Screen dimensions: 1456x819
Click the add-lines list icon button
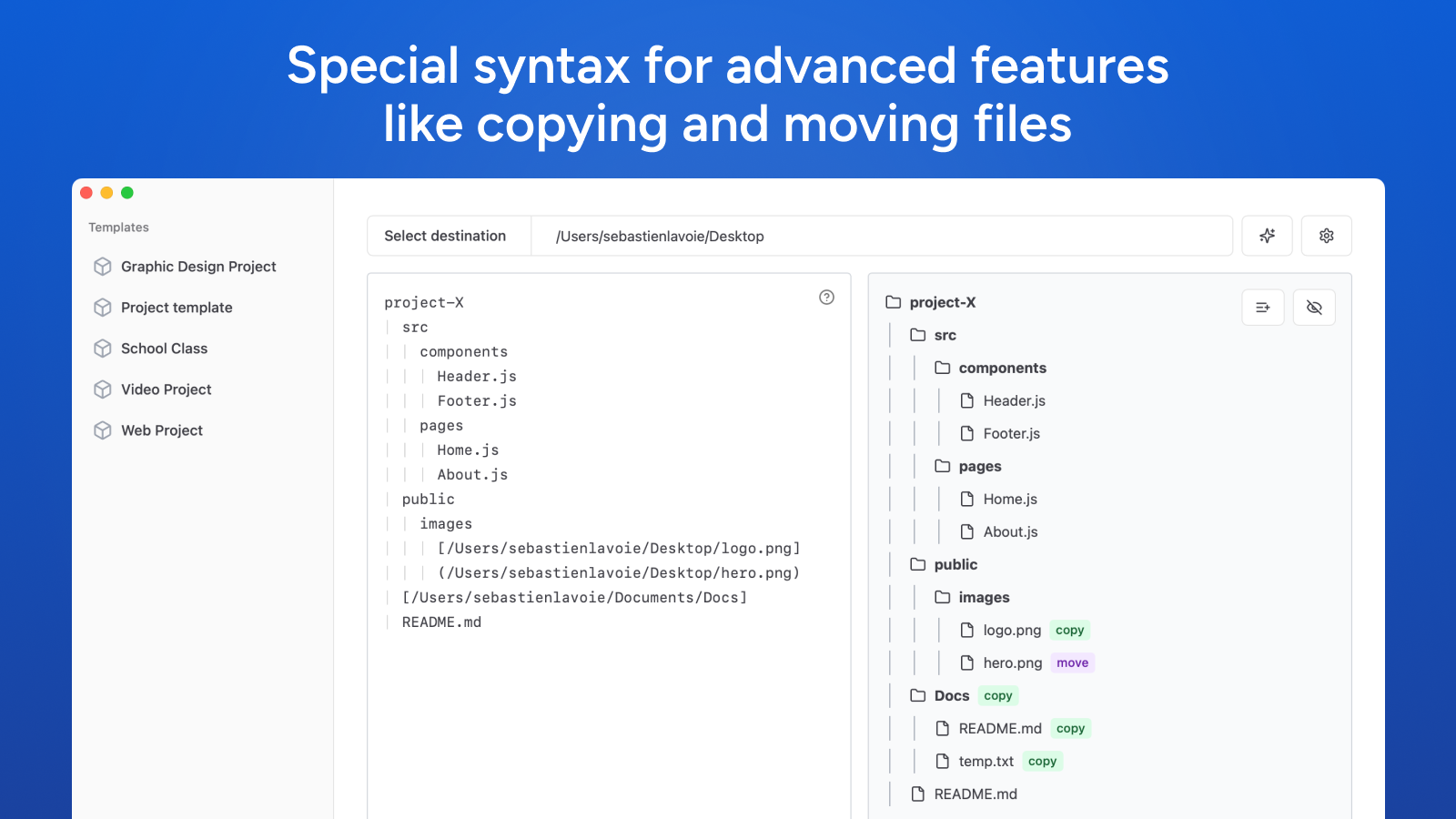coord(1263,308)
